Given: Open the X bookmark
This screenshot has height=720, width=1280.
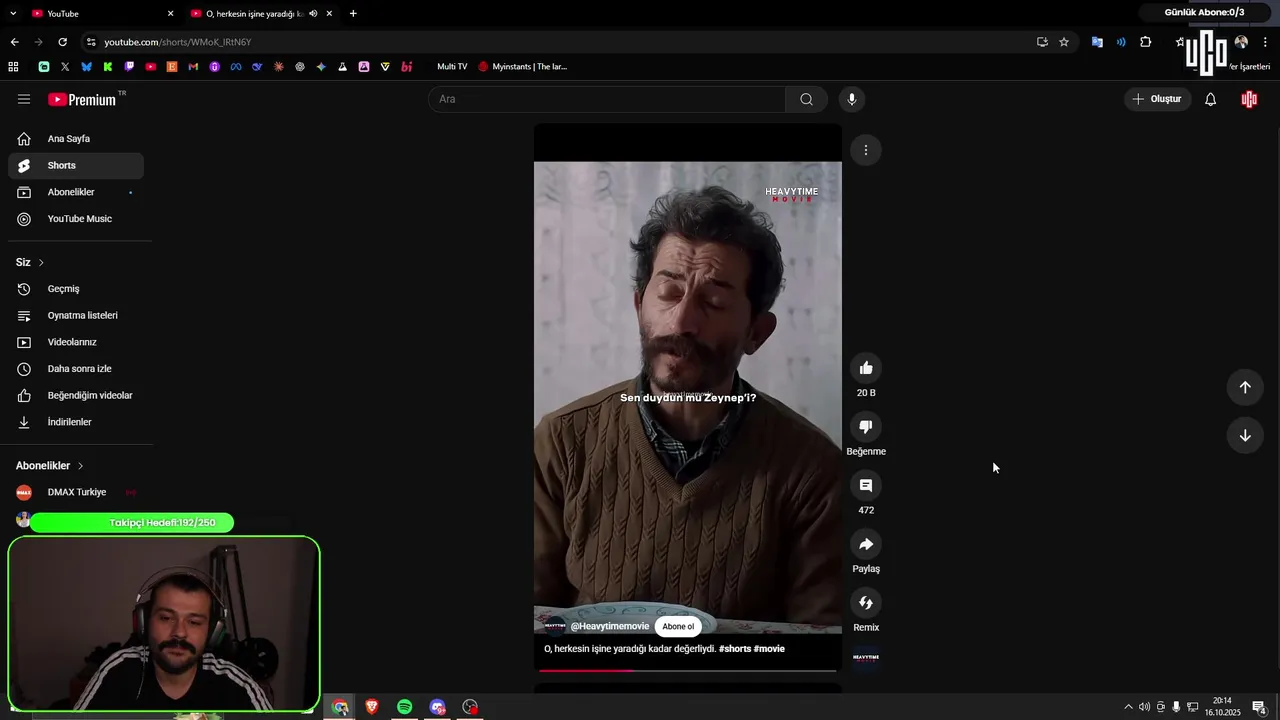Looking at the screenshot, I should pos(65,67).
